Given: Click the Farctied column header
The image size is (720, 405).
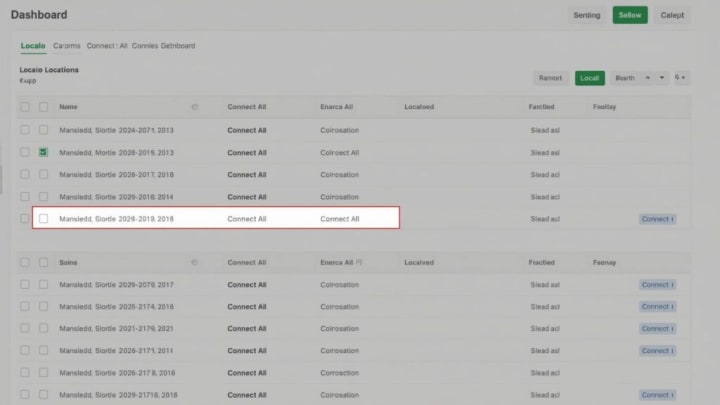Looking at the screenshot, I should [541, 107].
